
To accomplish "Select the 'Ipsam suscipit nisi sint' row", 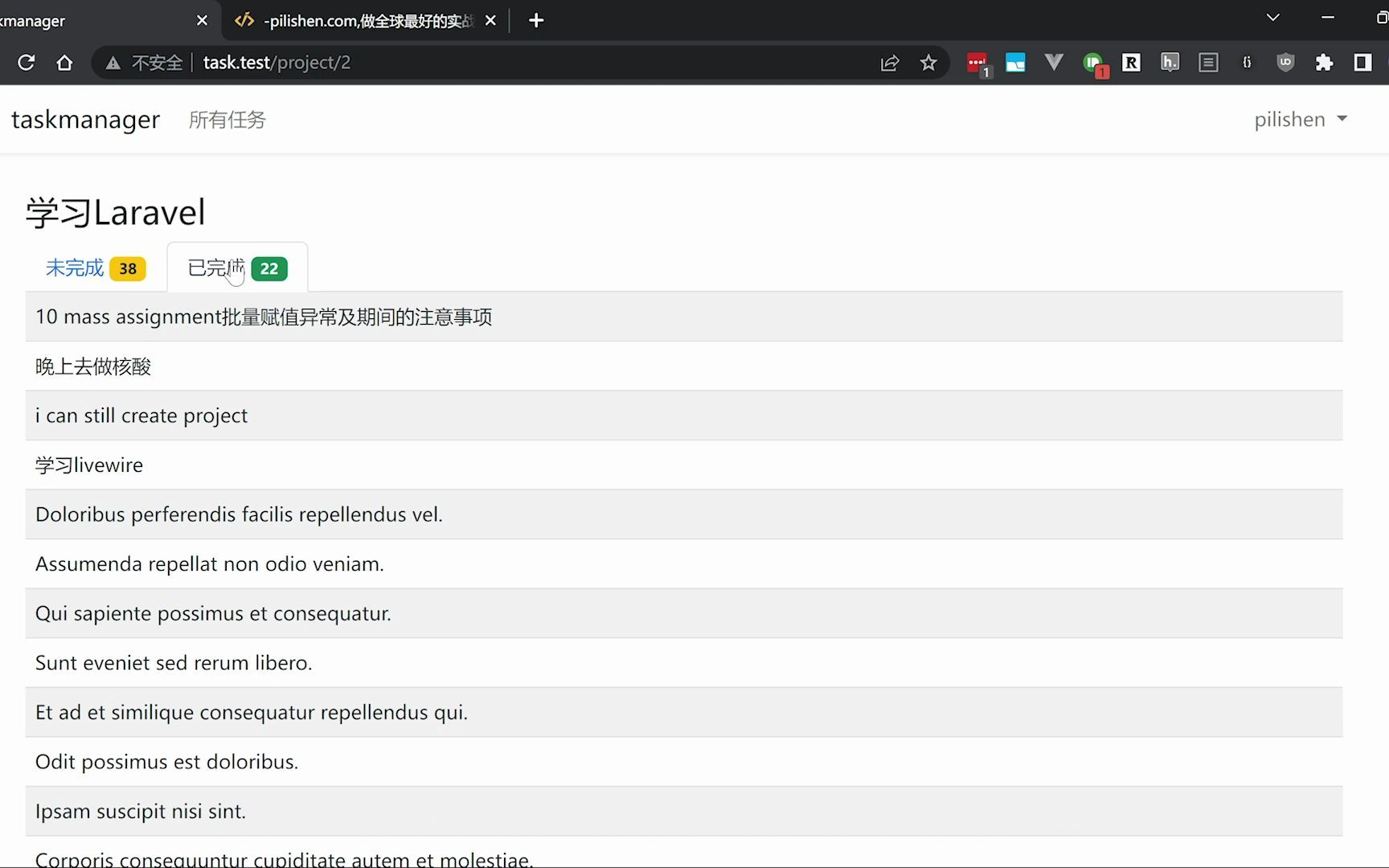I will pos(684,811).
